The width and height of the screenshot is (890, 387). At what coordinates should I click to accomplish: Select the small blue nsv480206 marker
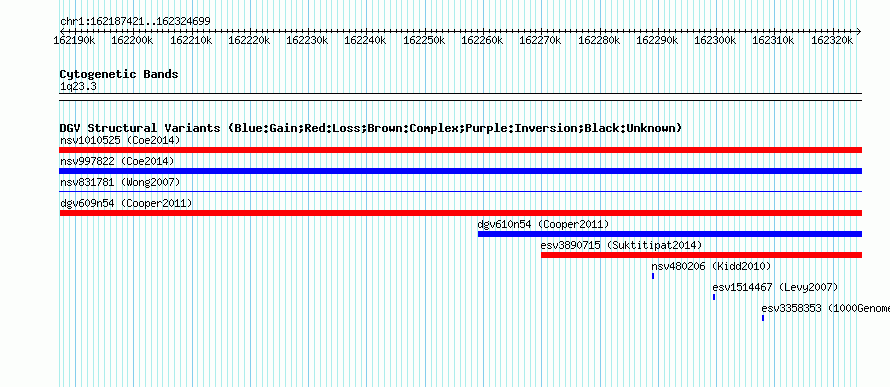click(653, 276)
